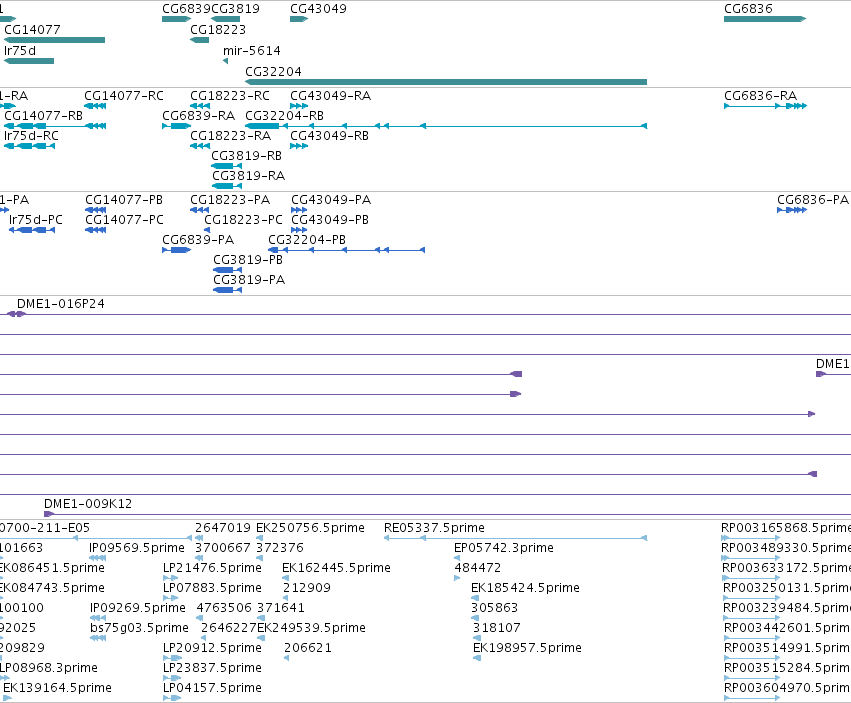This screenshot has width=851, height=703.
Task: Select protein CG18223-PA feature
Action: point(200,210)
